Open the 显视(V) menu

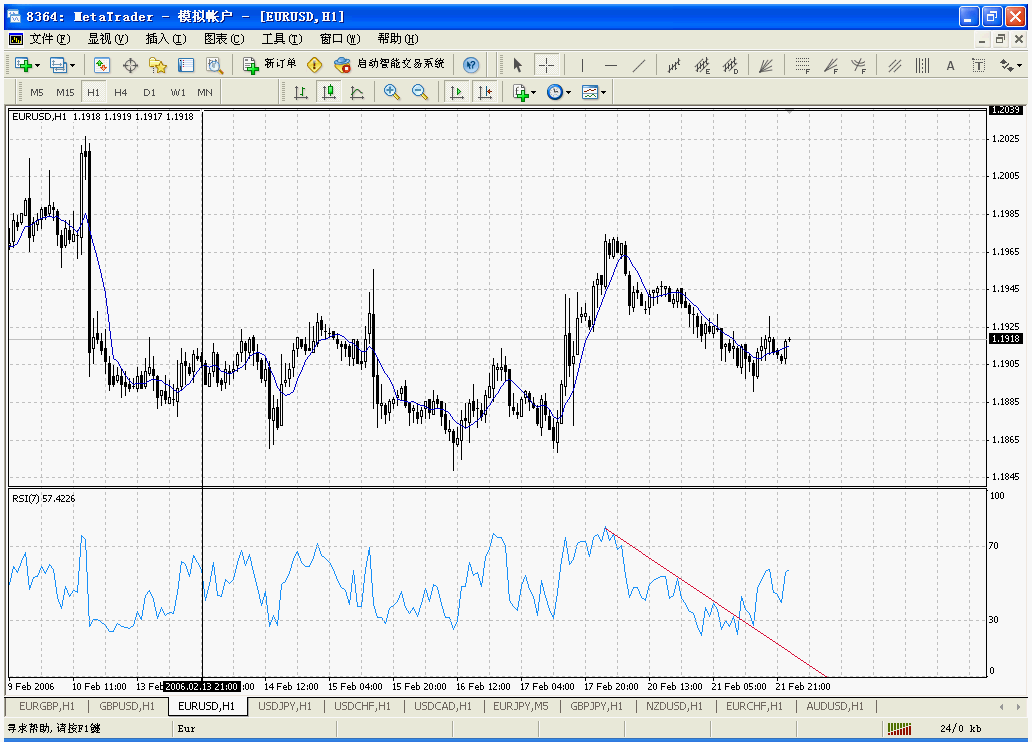pos(108,40)
